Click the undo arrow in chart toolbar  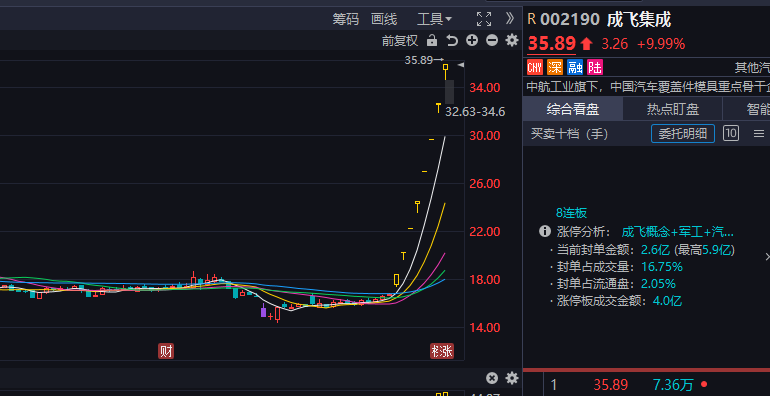point(452,40)
